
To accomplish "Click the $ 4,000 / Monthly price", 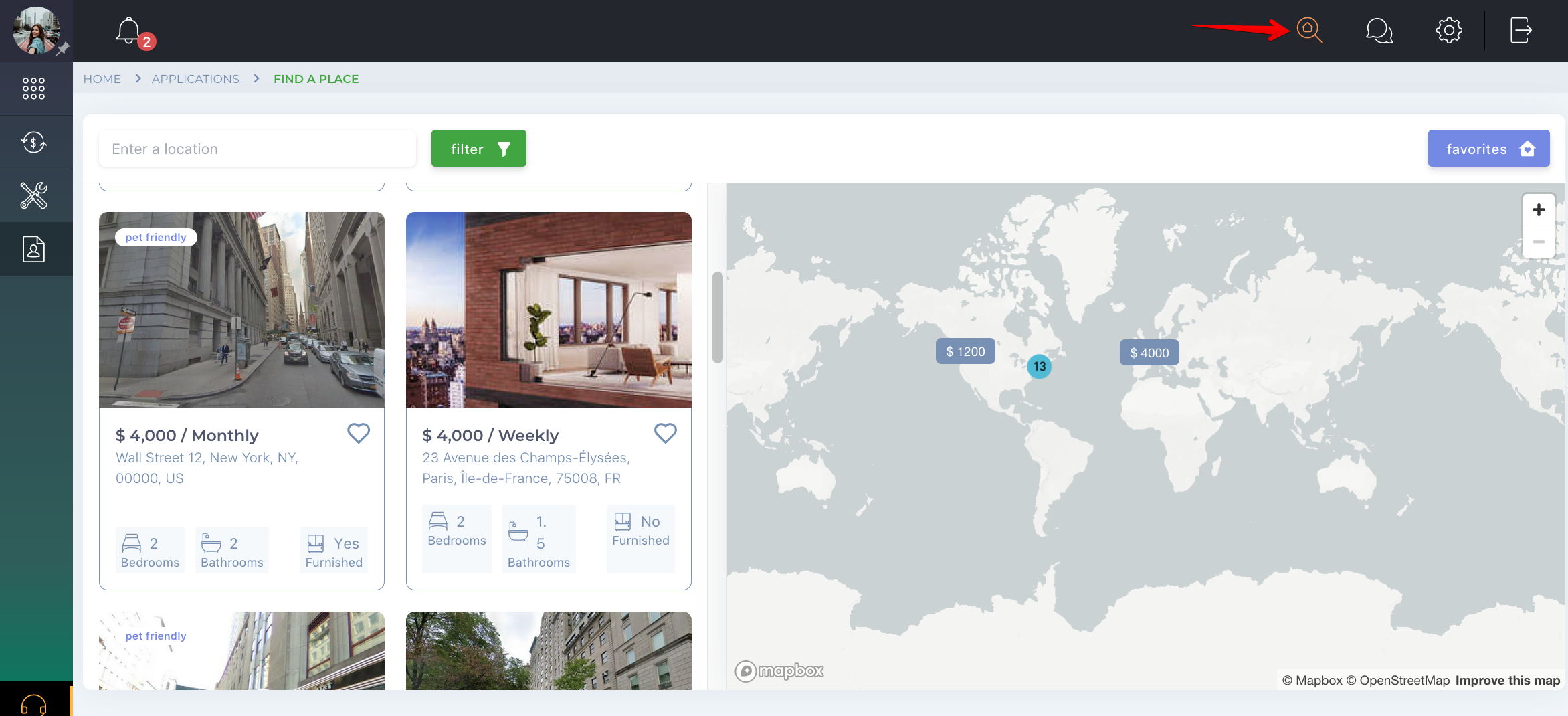I will tap(187, 436).
